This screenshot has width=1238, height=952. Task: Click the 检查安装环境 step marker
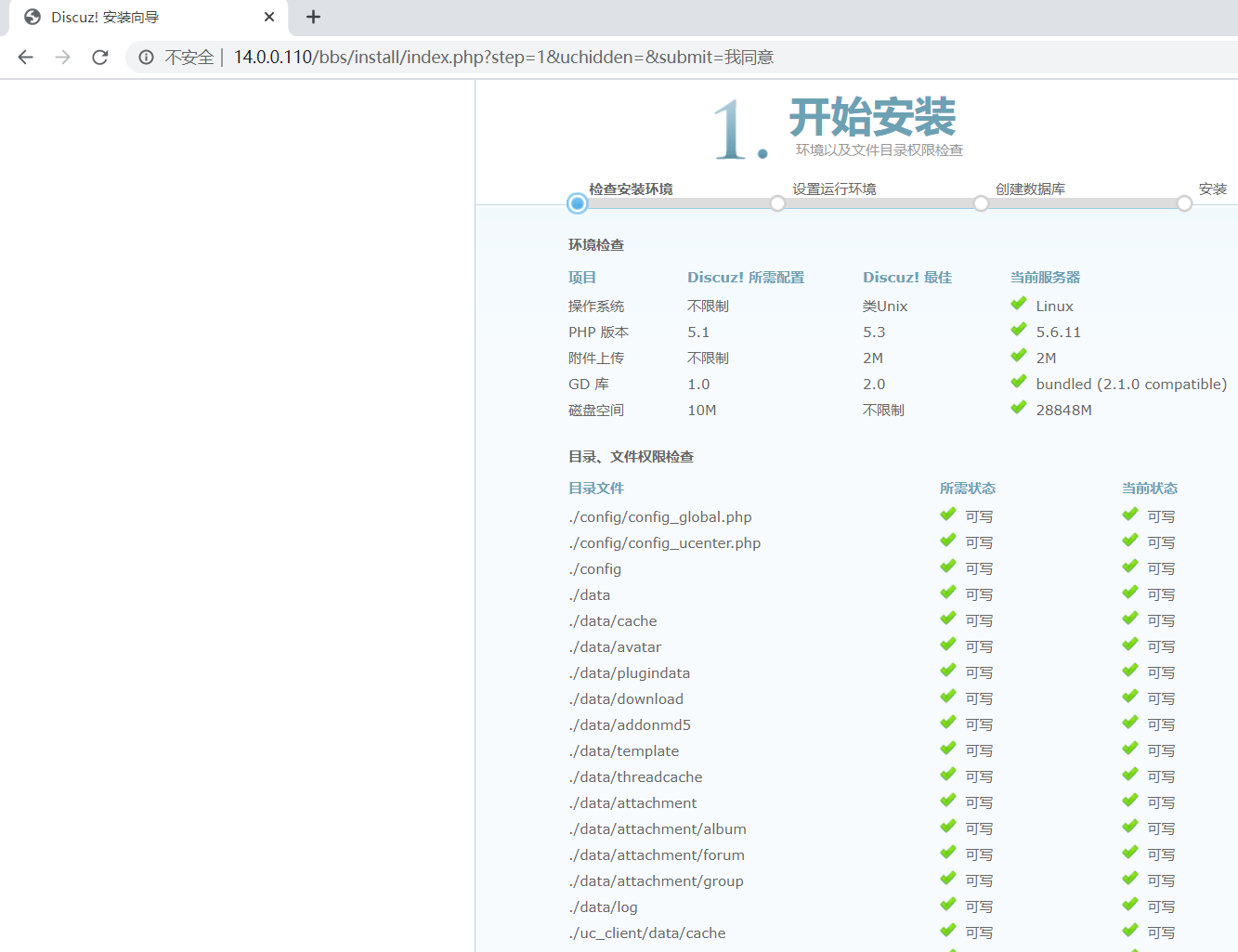(x=578, y=203)
